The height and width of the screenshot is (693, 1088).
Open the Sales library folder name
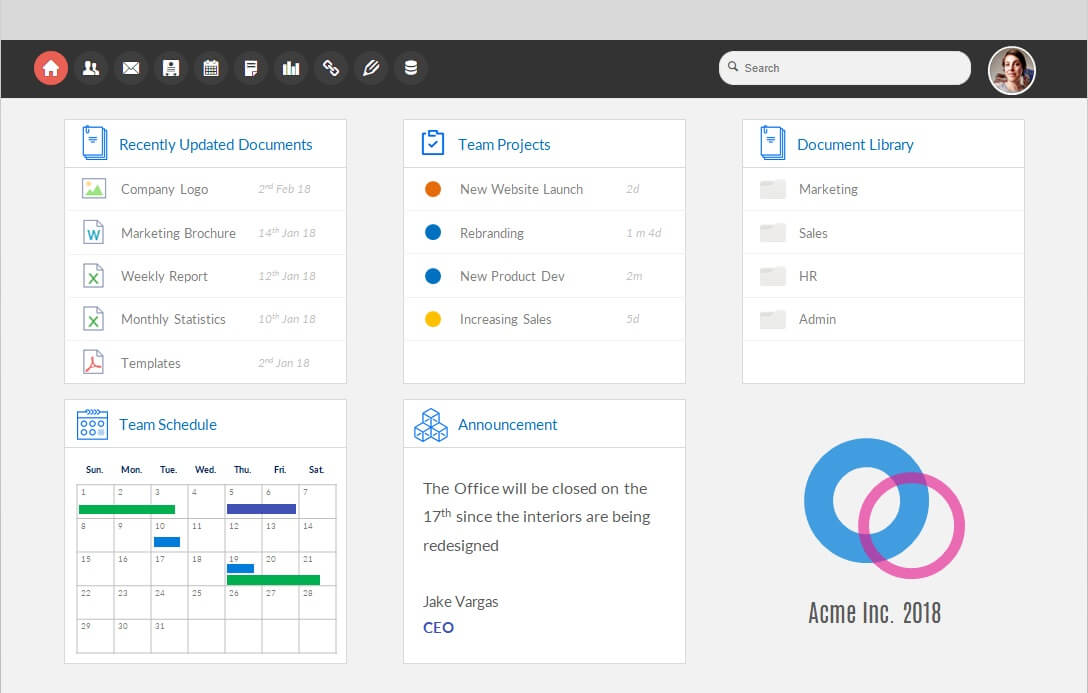813,233
